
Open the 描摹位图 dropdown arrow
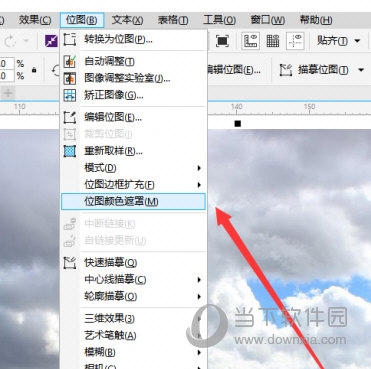361,70
